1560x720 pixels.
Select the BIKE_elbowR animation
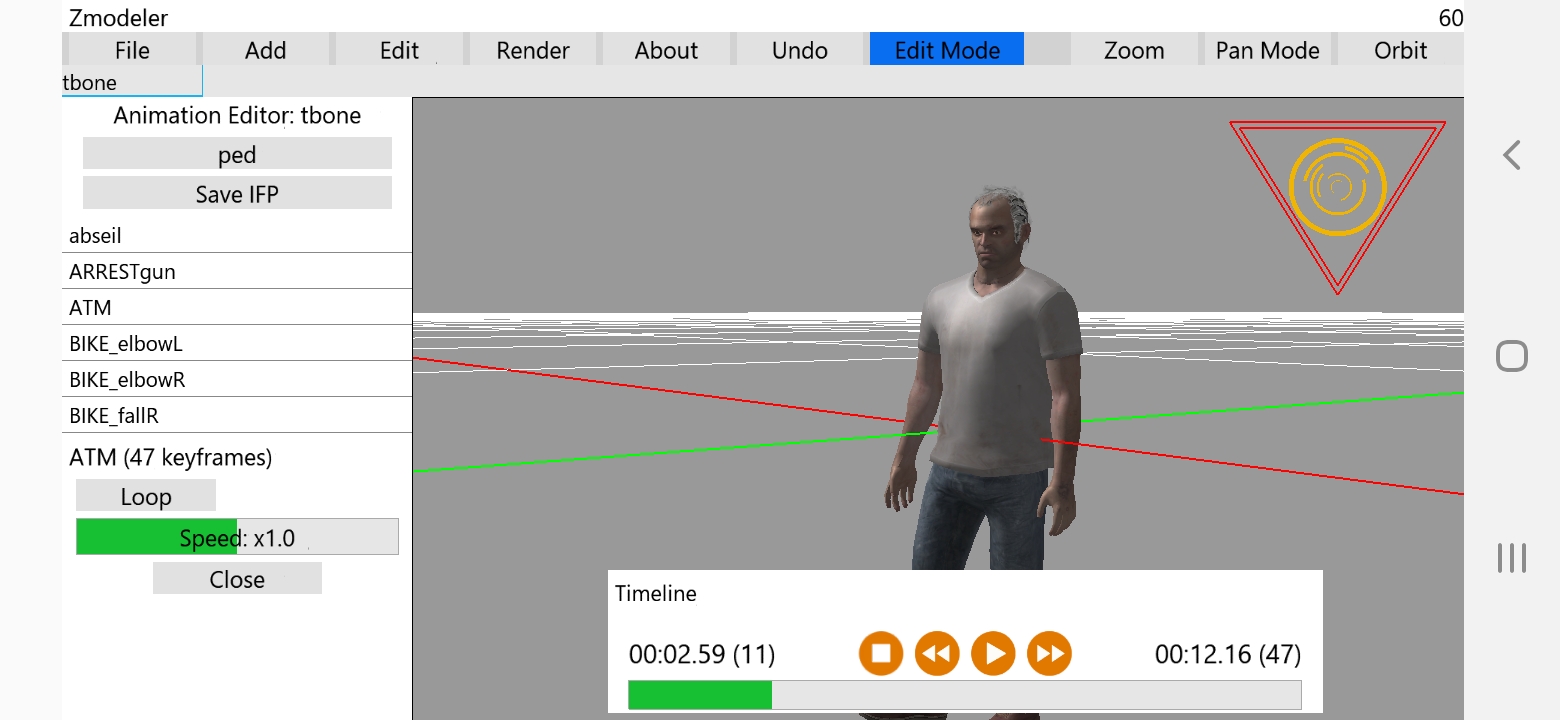237,379
